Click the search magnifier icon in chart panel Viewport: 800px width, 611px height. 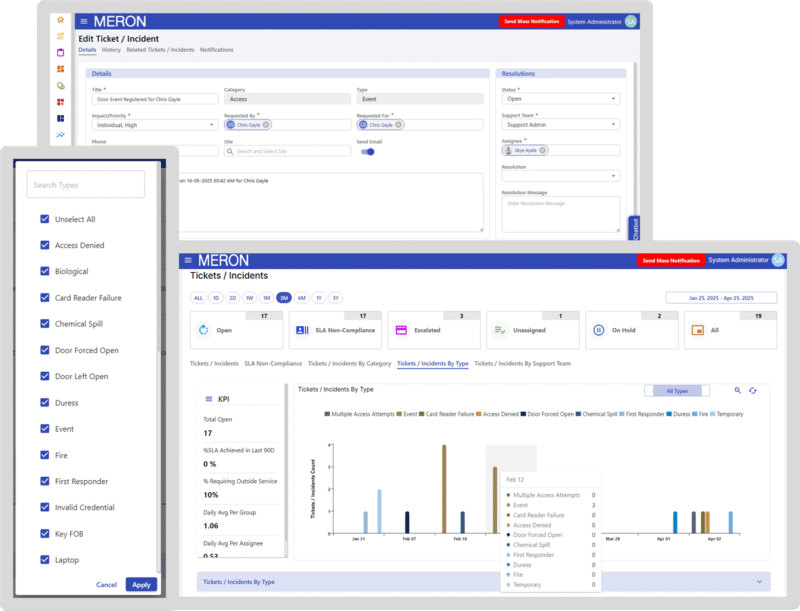click(738, 390)
